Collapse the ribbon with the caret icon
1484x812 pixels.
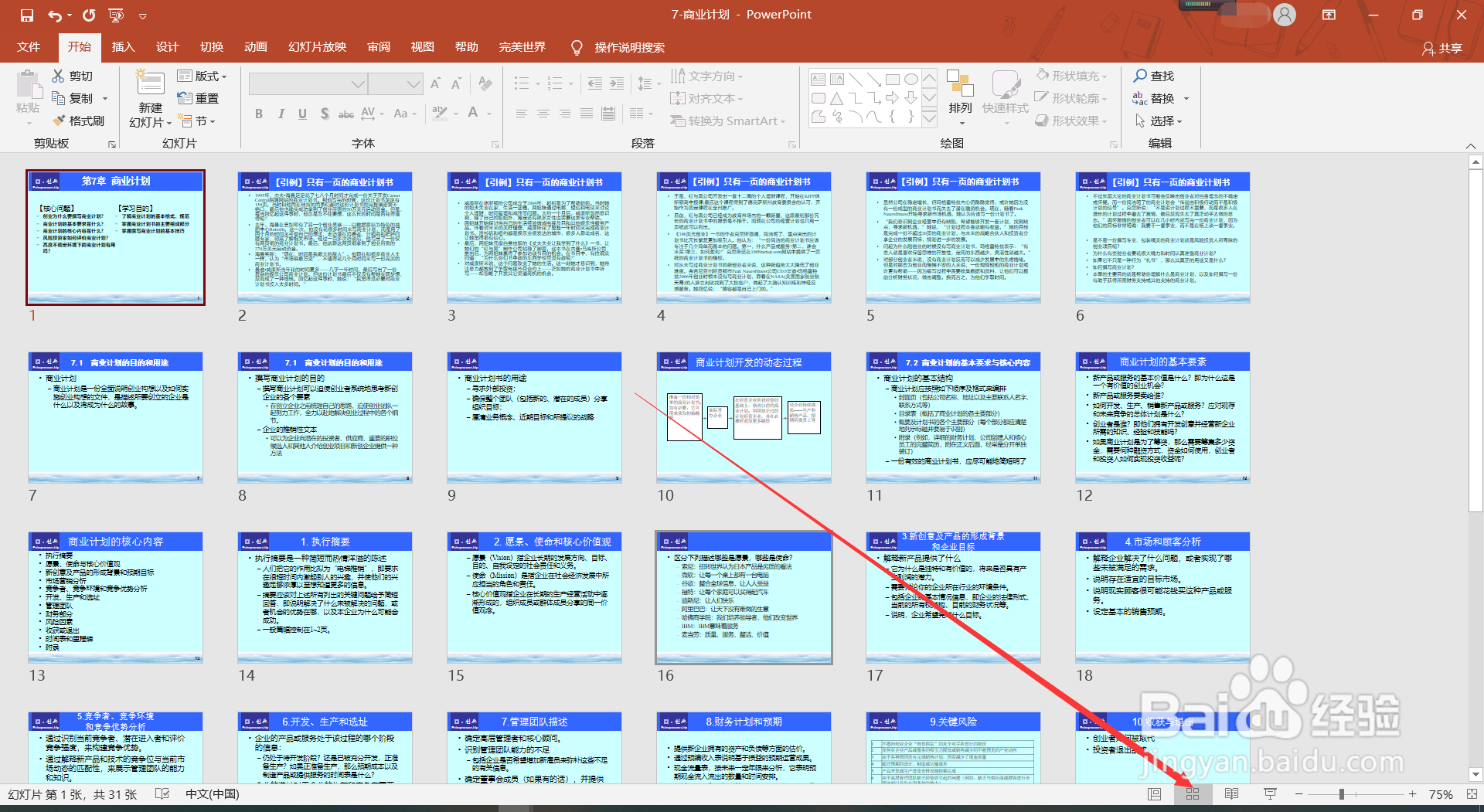(x=1470, y=145)
